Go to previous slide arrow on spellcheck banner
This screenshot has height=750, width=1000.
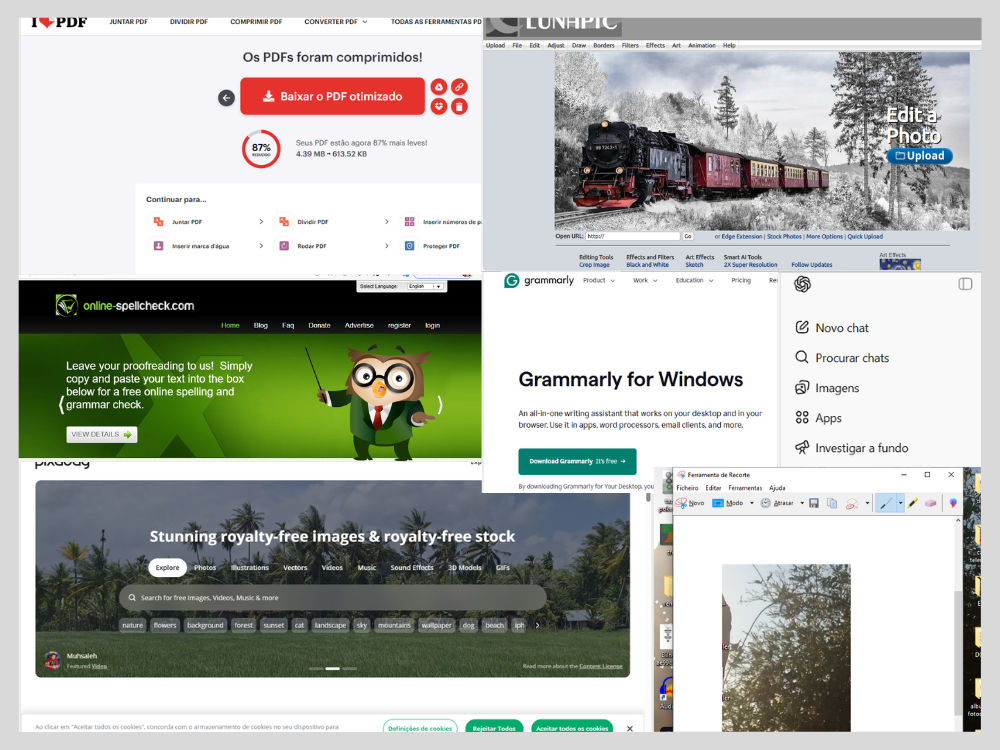click(x=61, y=404)
